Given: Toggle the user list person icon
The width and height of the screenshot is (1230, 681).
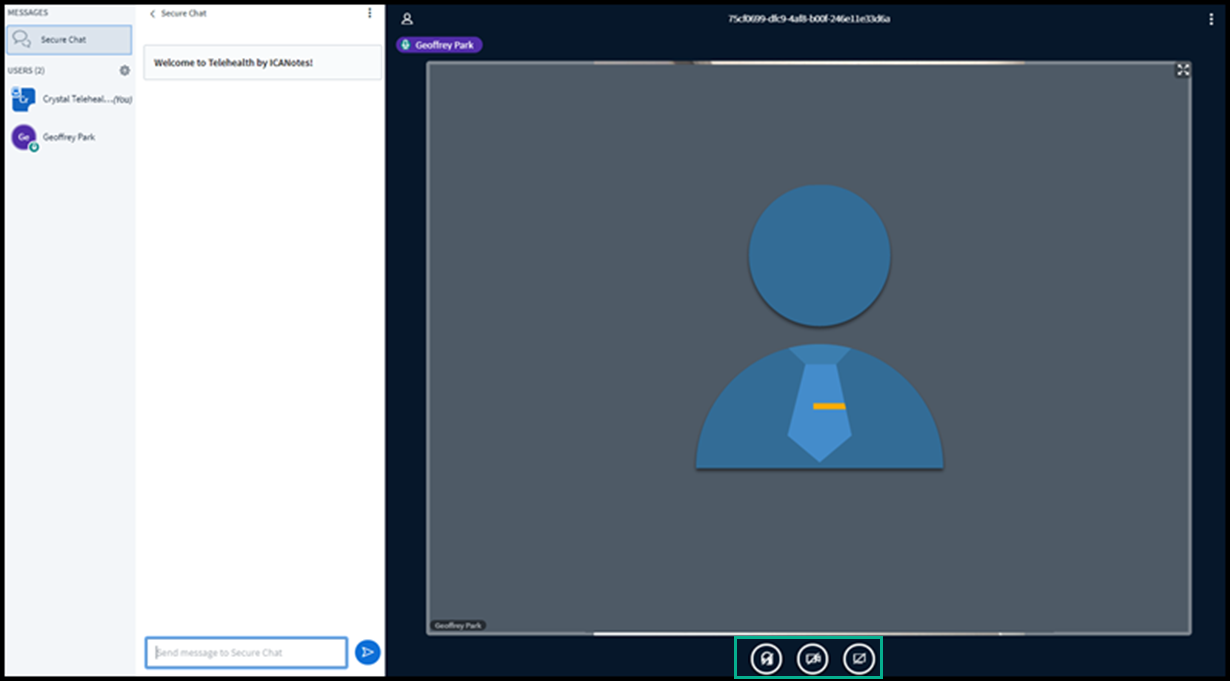Looking at the screenshot, I should [x=407, y=19].
